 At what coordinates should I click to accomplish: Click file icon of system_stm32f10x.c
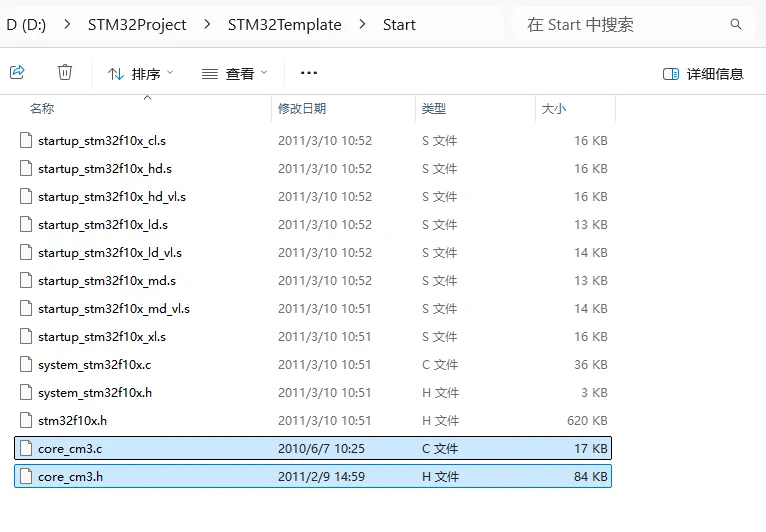[x=26, y=364]
